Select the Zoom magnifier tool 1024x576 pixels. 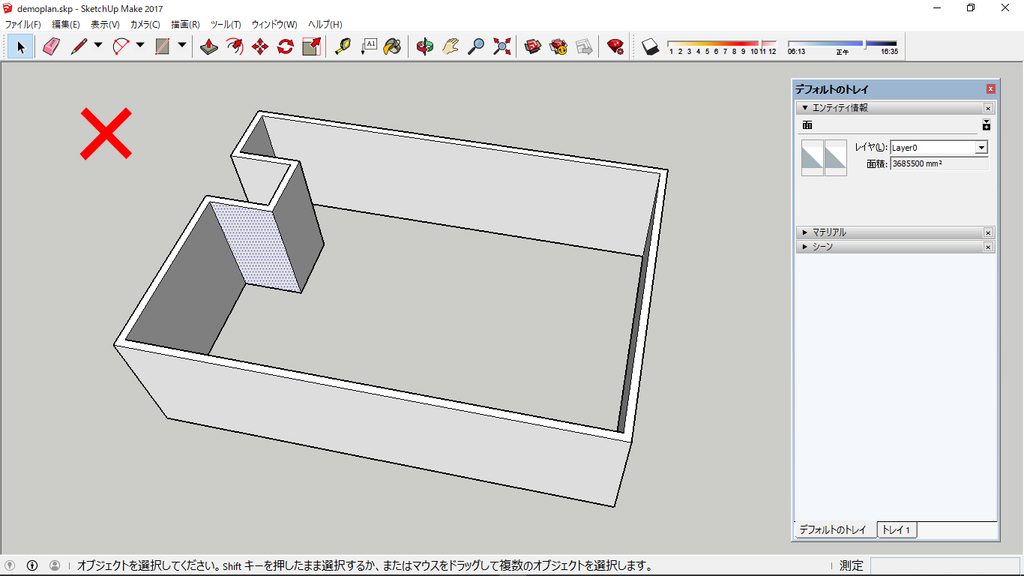click(476, 46)
